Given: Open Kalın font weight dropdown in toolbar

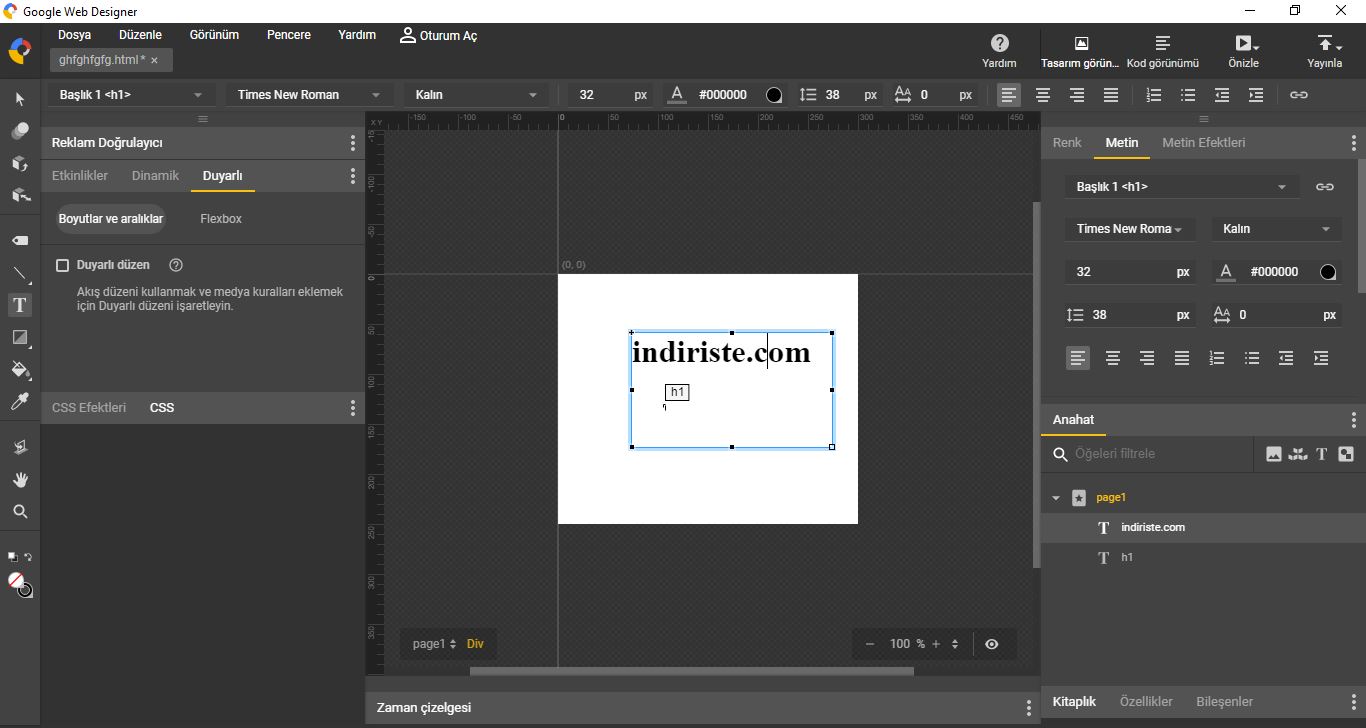Looking at the screenshot, I should (x=476, y=95).
